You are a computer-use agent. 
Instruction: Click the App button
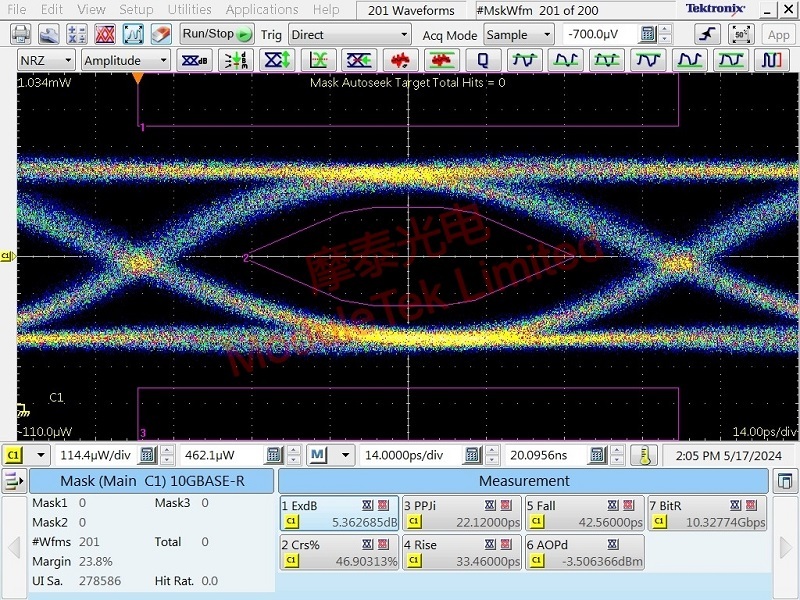(779, 34)
